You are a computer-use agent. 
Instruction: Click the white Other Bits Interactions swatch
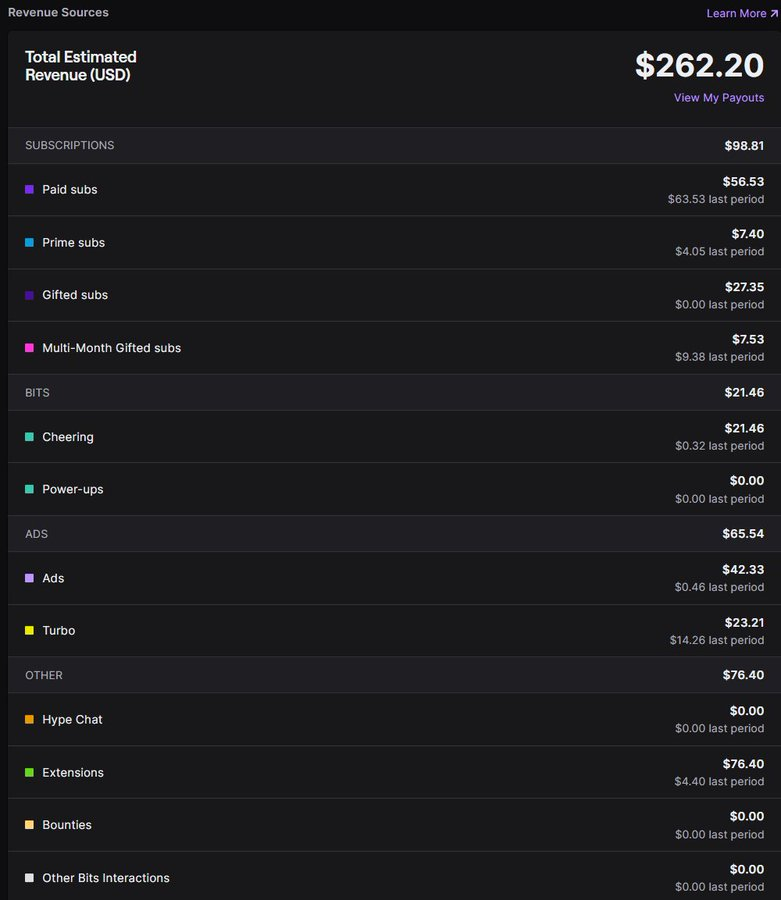[29, 878]
